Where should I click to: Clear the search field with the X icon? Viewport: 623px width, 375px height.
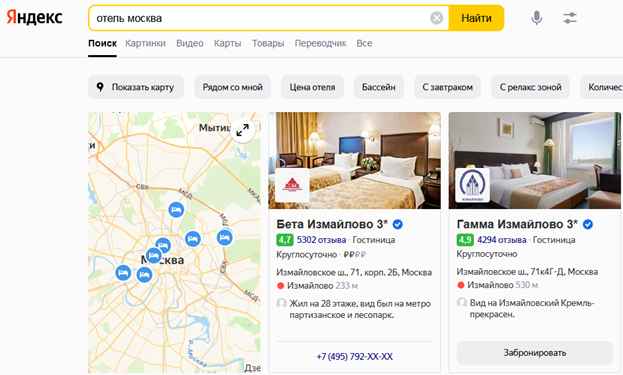coord(436,18)
